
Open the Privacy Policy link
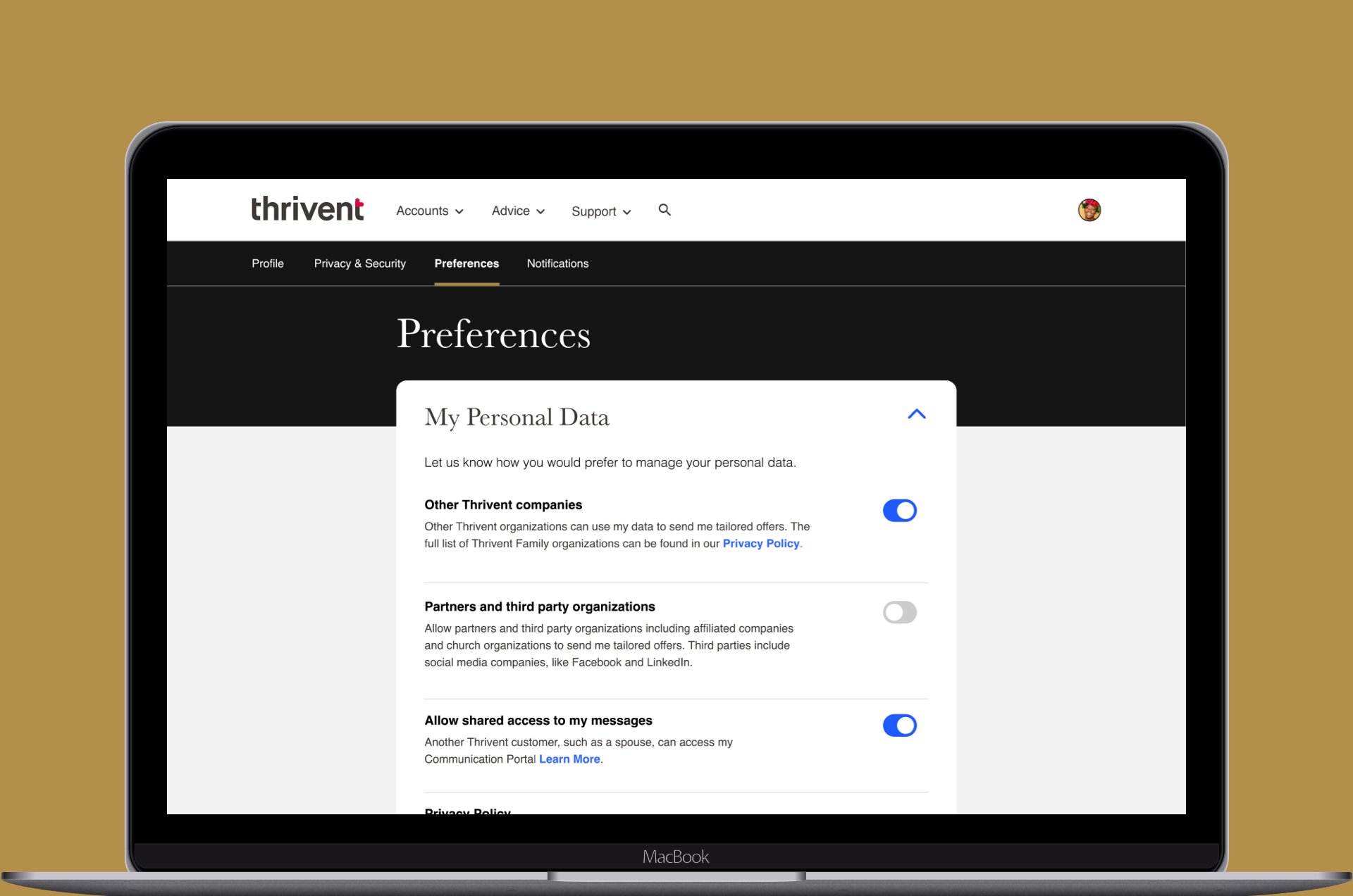point(761,544)
